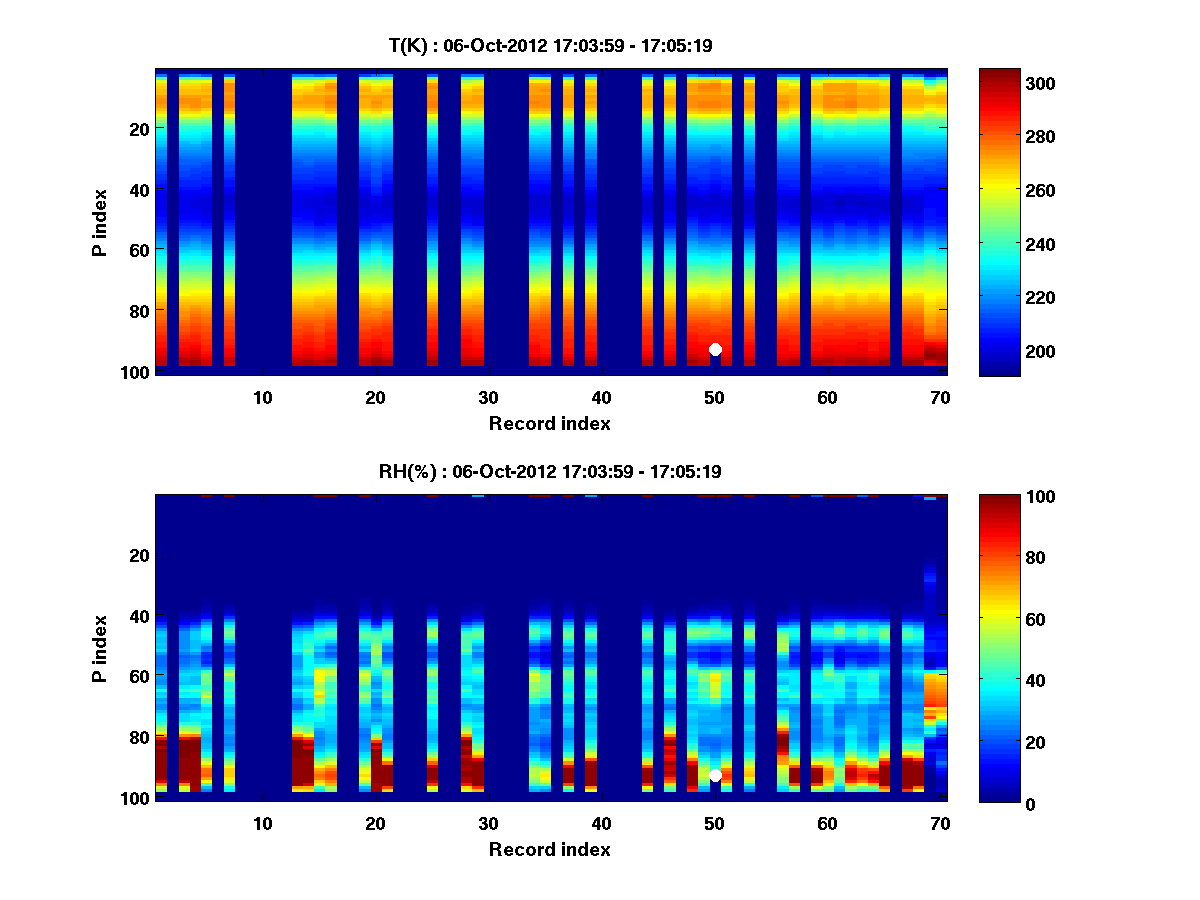This screenshot has height=900, width=1200.
Task: Click x-axis tick 10 below the RH plot
Action: (262, 823)
